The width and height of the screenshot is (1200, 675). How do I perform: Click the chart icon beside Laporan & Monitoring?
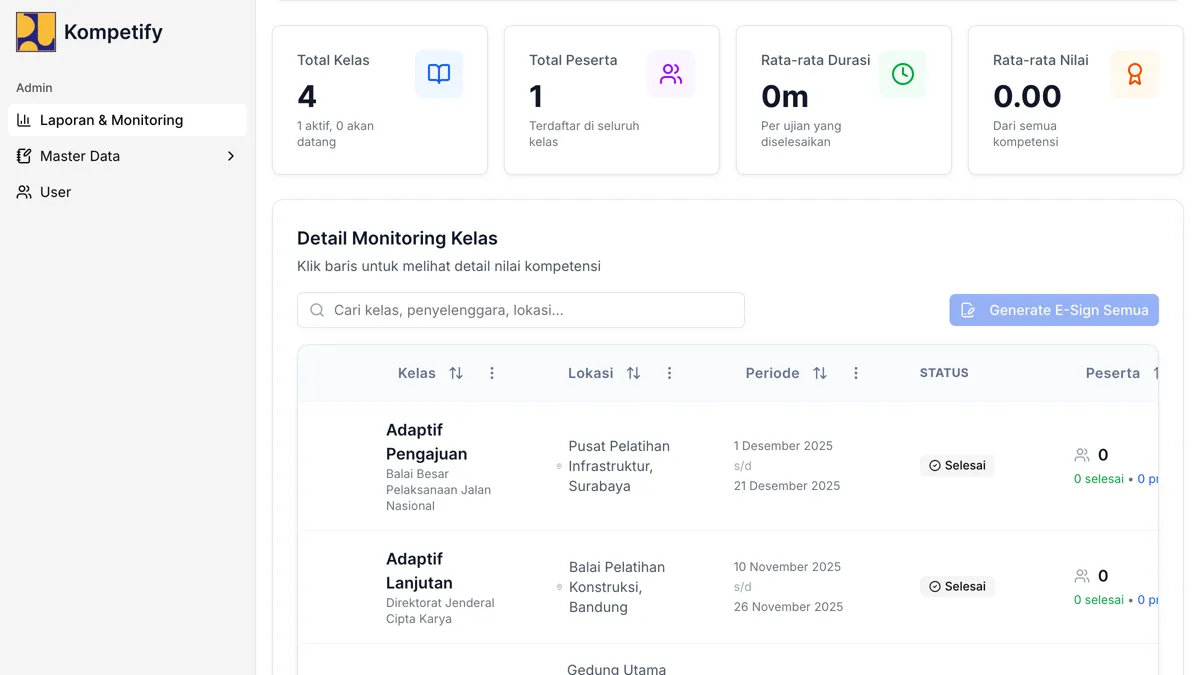tap(22, 120)
